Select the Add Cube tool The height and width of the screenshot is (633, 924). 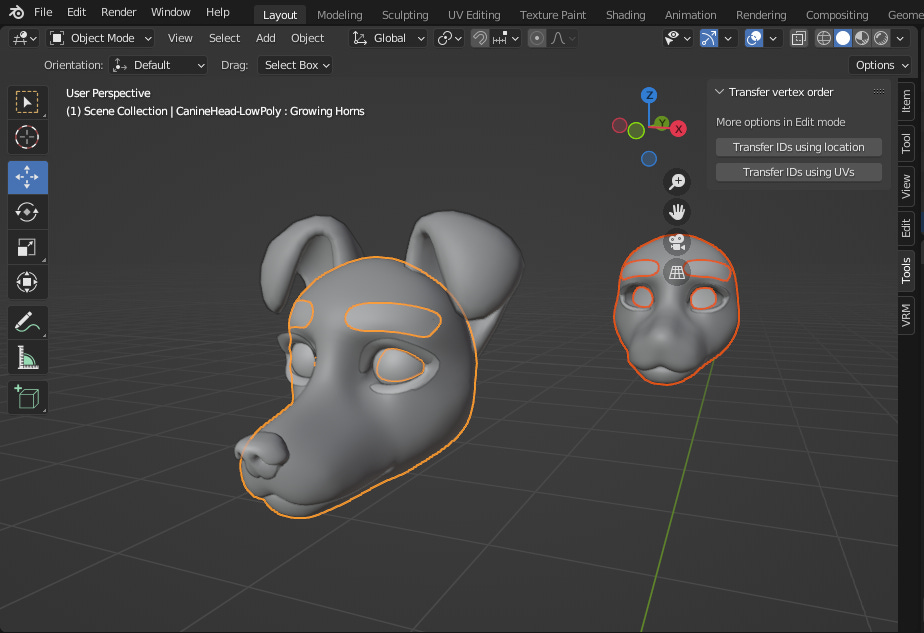pos(28,397)
